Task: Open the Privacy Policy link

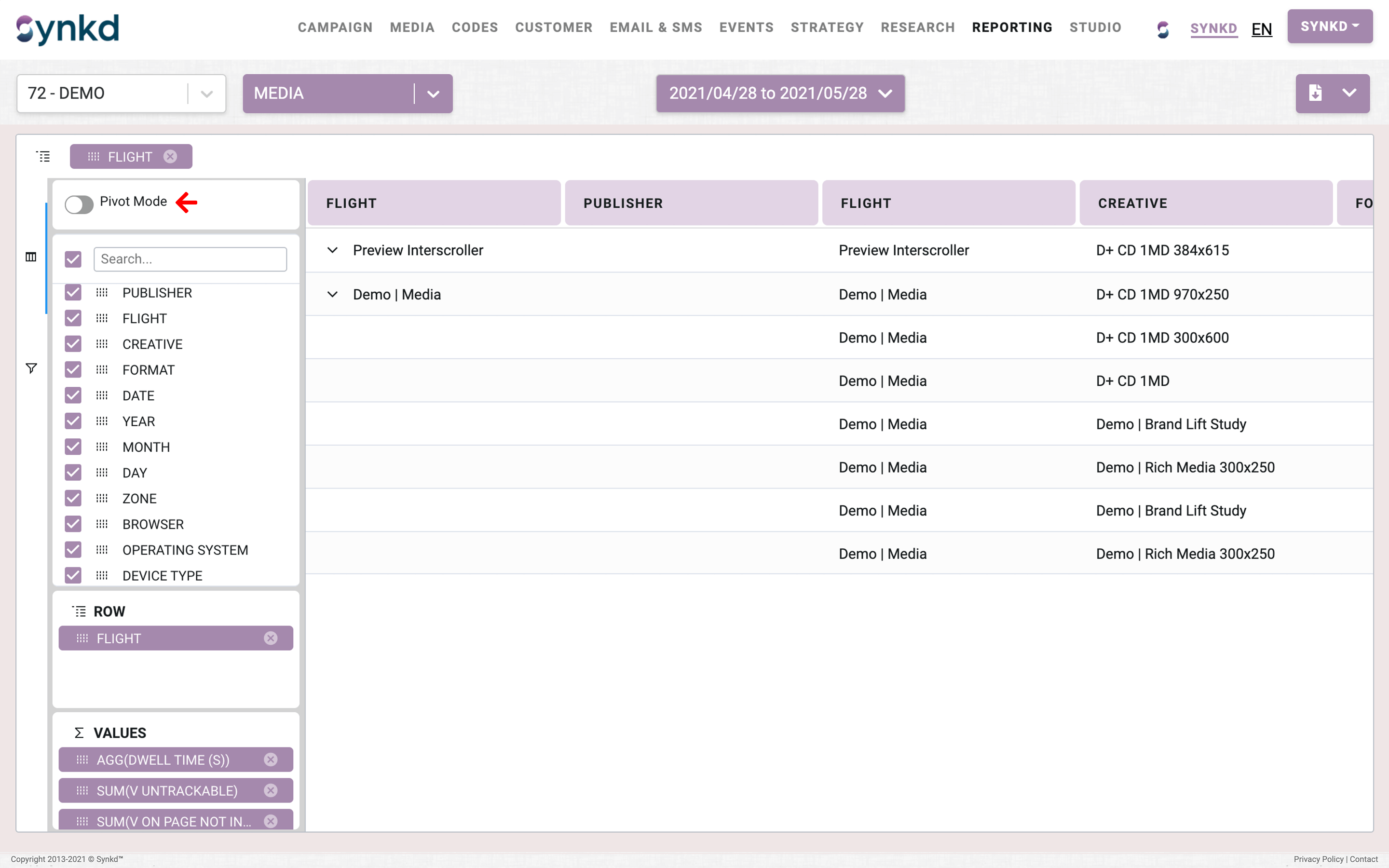Action: click(x=1318, y=859)
